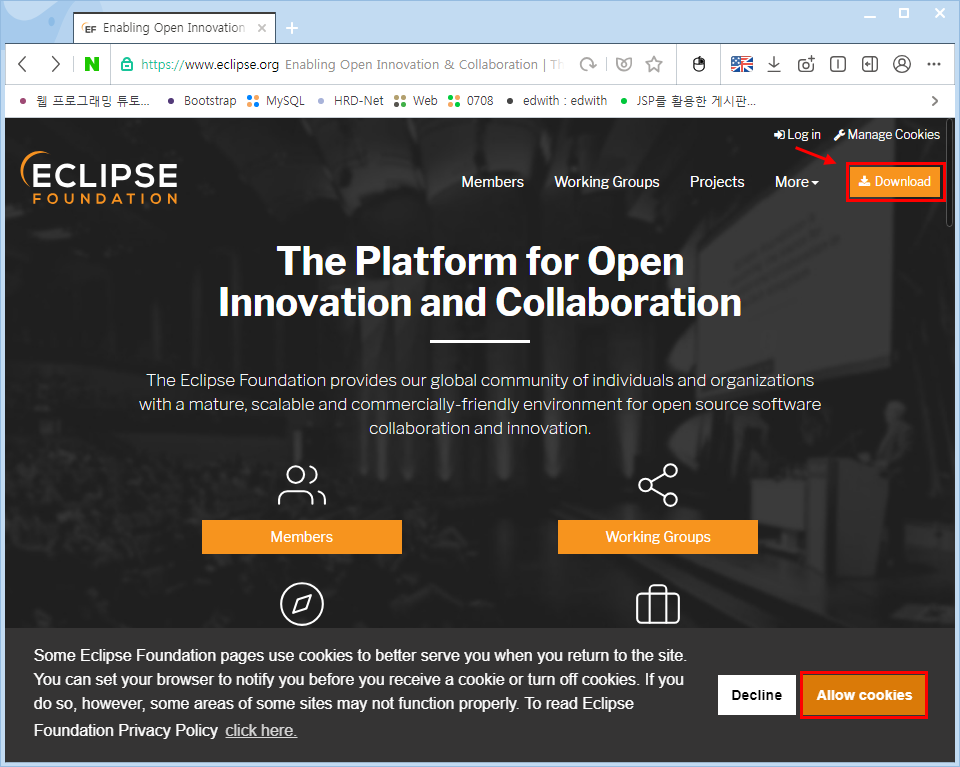This screenshot has height=767, width=960.
Task: Open the JSP를 활용한 게시판 bookmark
Action: (688, 101)
